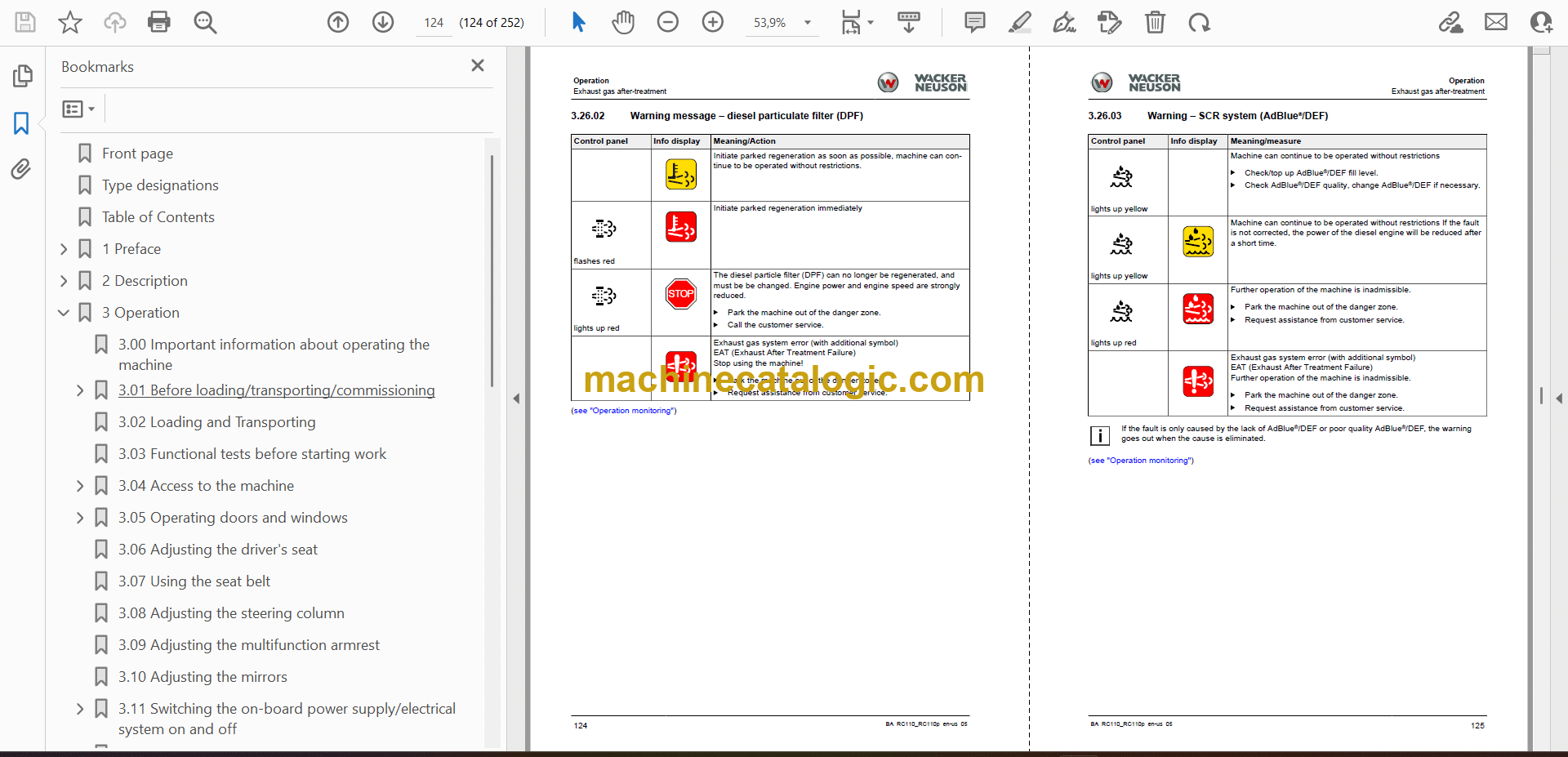Follow the 3.01 Before loading/transporting/commissioning link
Screen dimensions: 1568x757
277,390
